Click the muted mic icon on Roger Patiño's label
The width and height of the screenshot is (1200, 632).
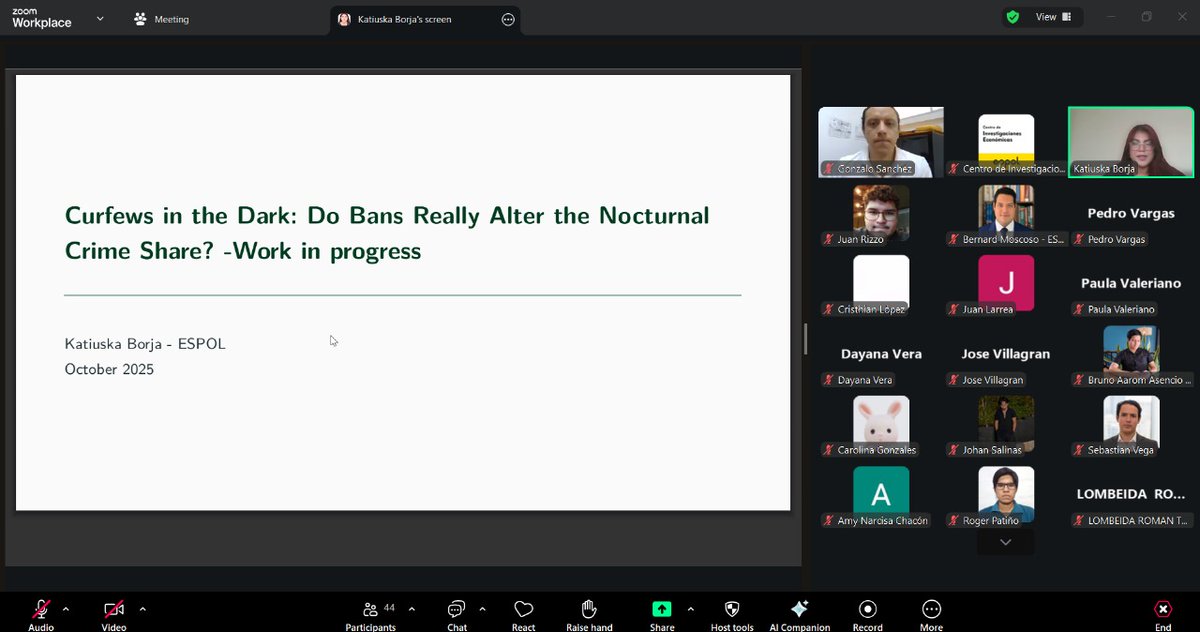point(954,520)
